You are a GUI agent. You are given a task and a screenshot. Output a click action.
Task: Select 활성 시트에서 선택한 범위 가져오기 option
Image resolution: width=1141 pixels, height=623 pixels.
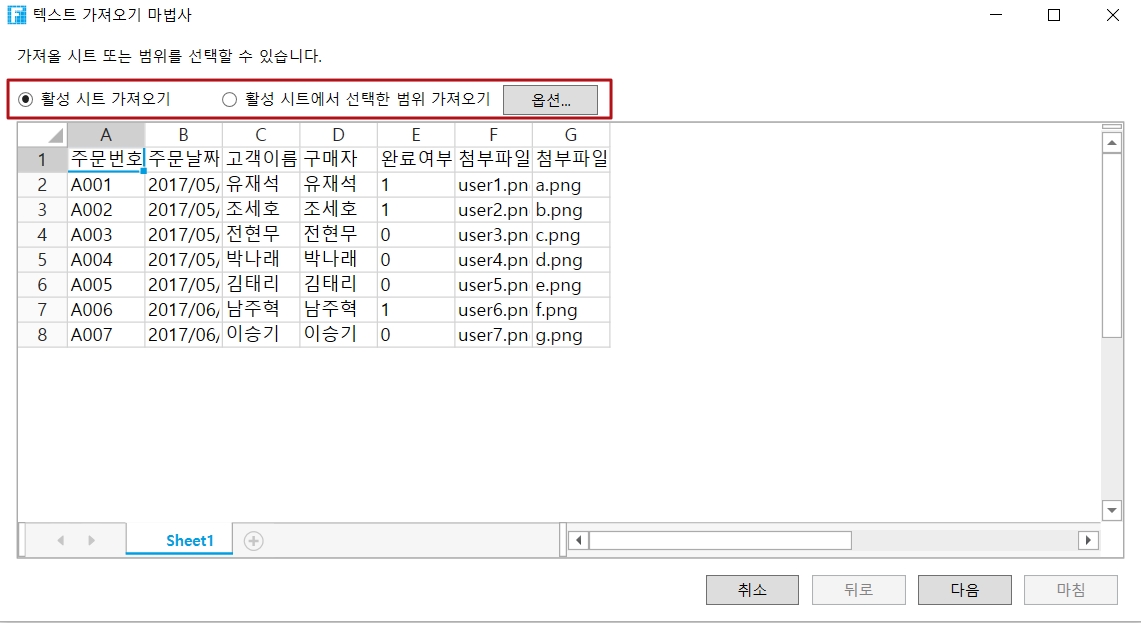pyautogui.click(x=230, y=99)
